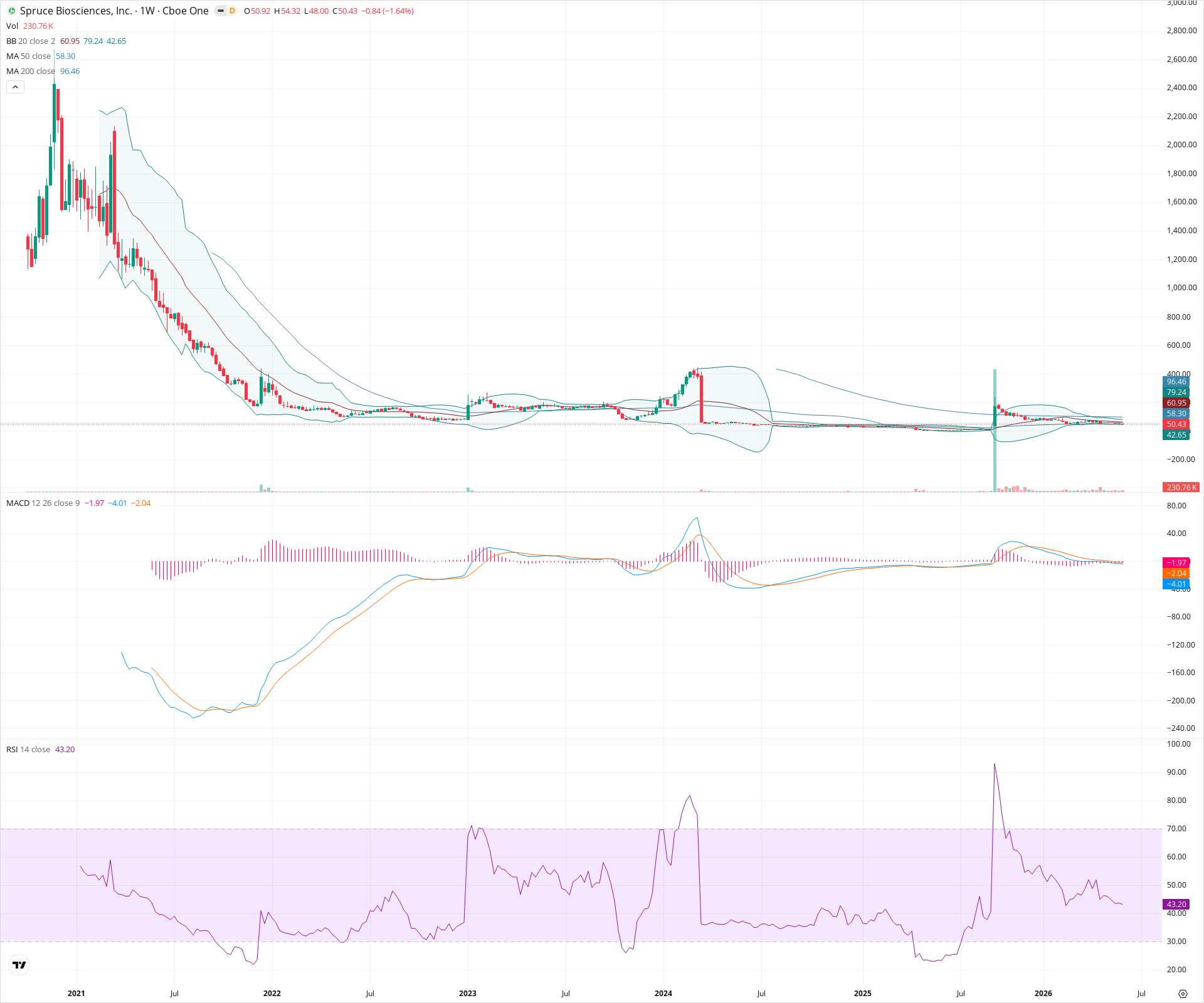1204x1003 pixels.
Task: Select the MA 50 close legend
Action: pyautogui.click(x=28, y=56)
